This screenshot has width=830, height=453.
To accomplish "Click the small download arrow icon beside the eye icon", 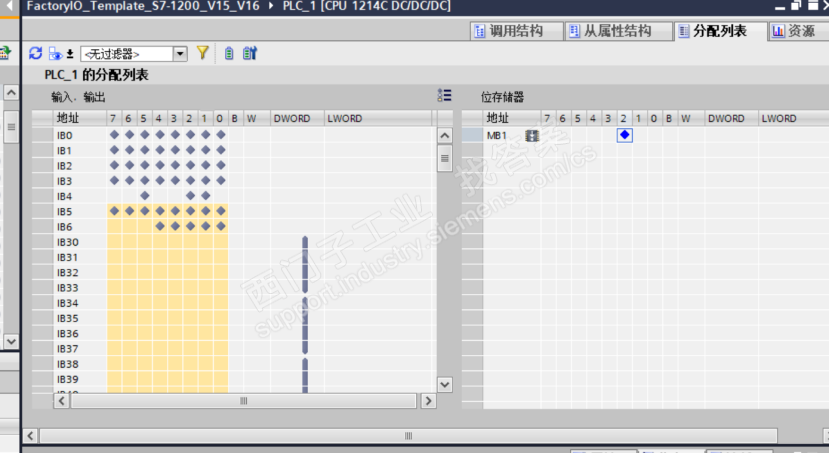I will (x=70, y=54).
